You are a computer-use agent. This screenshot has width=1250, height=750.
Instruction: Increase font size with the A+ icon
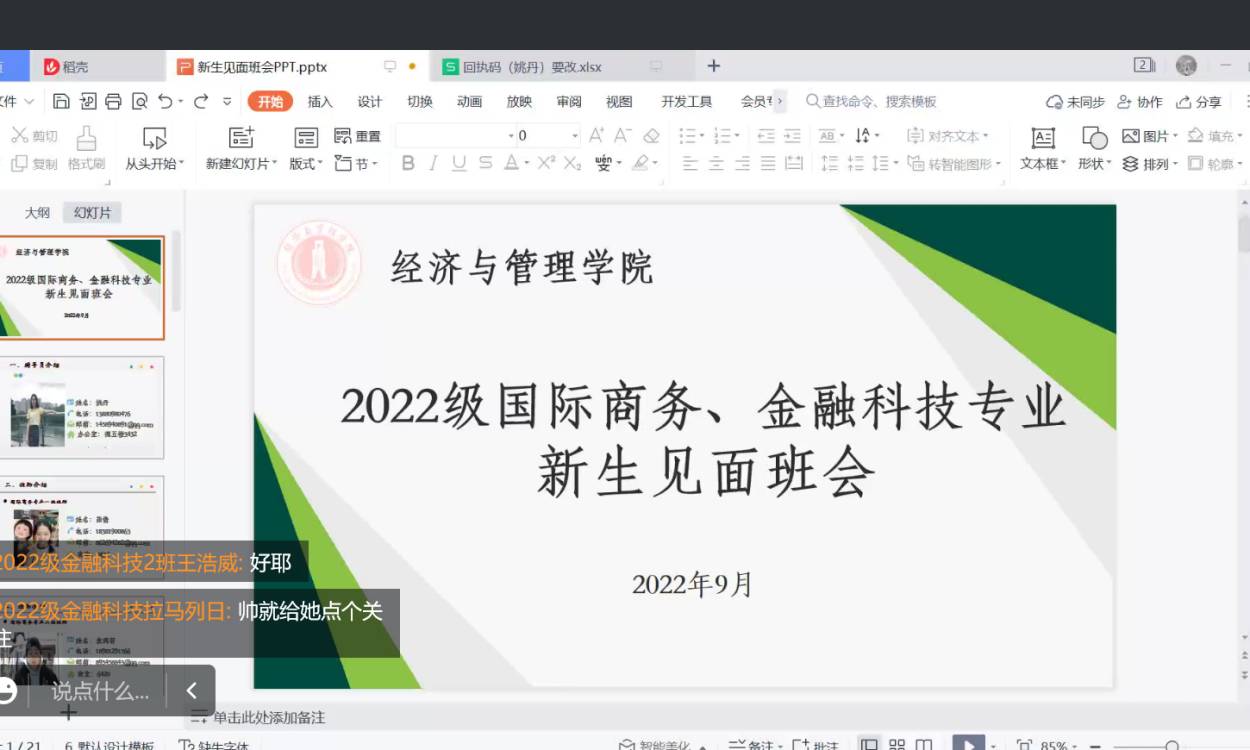click(597, 135)
